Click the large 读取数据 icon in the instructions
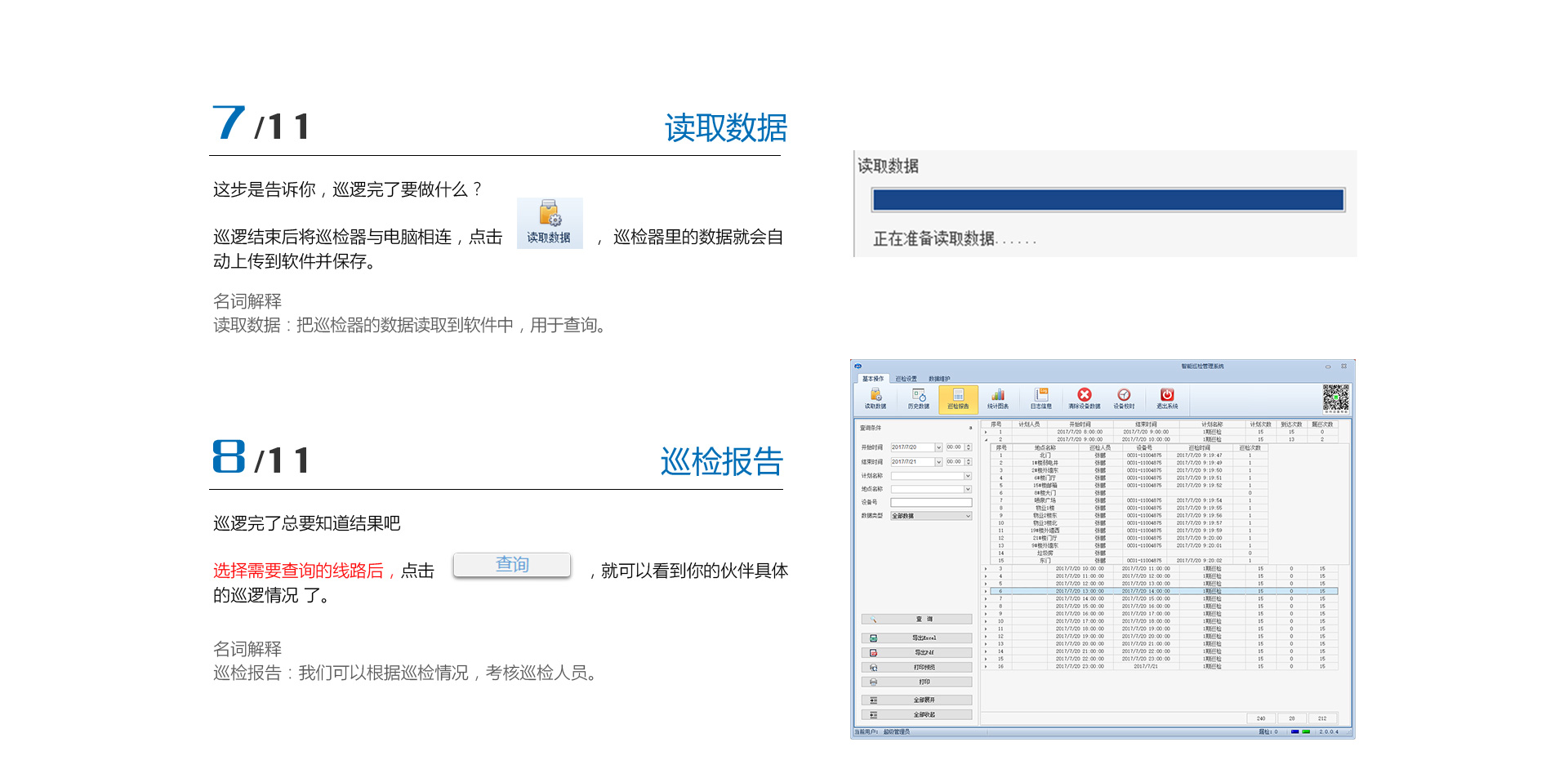Viewport: 1568px width, 769px height. [549, 222]
